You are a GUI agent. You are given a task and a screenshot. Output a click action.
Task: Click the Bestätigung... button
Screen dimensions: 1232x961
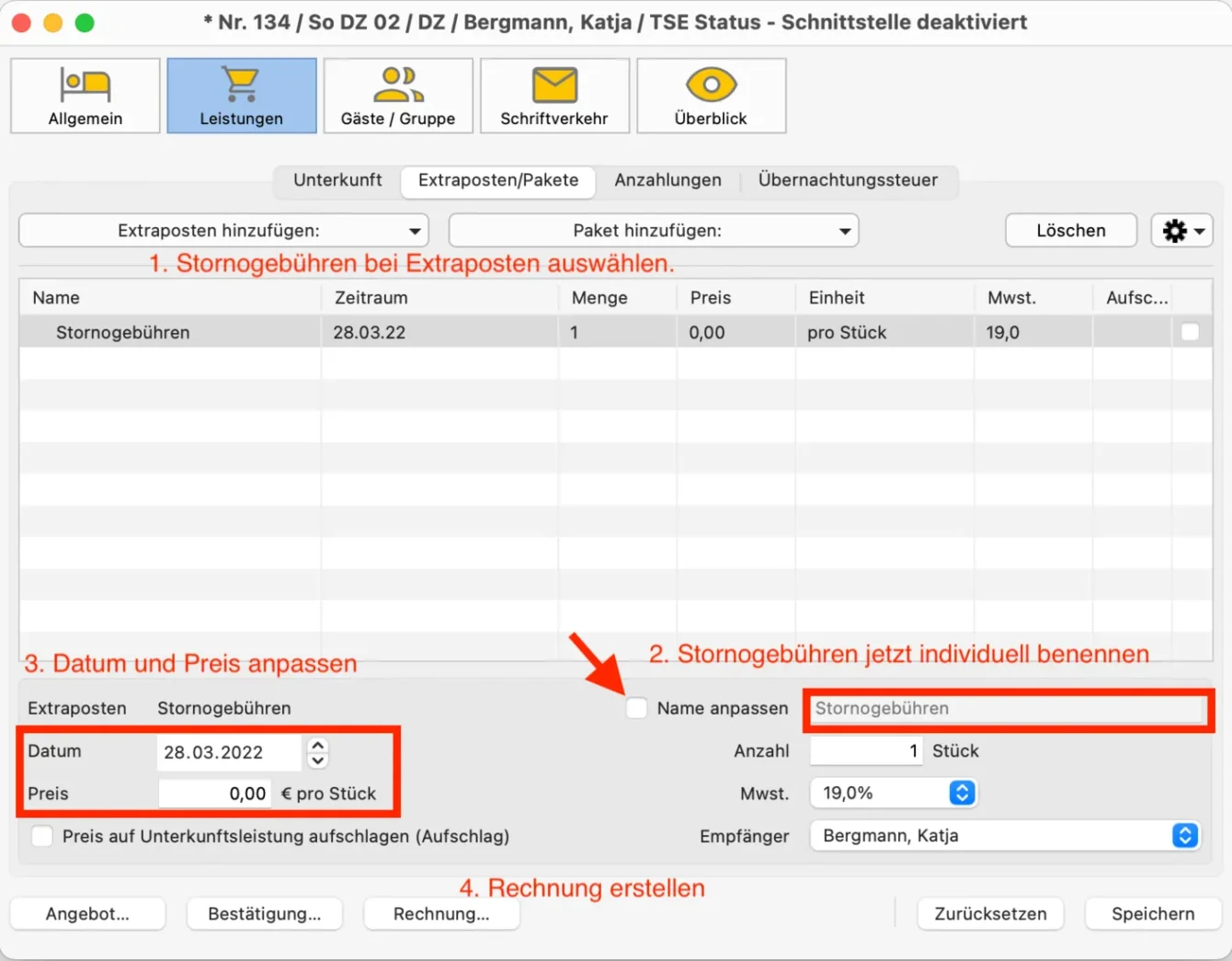[265, 914]
